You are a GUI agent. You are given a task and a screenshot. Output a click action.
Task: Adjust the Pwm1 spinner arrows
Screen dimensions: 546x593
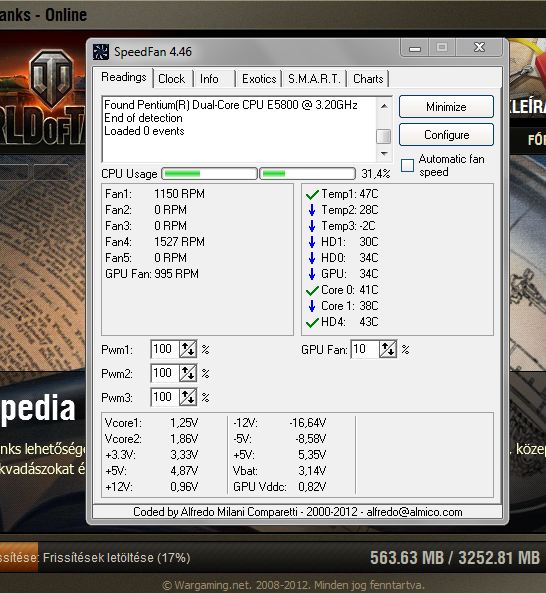[188, 349]
